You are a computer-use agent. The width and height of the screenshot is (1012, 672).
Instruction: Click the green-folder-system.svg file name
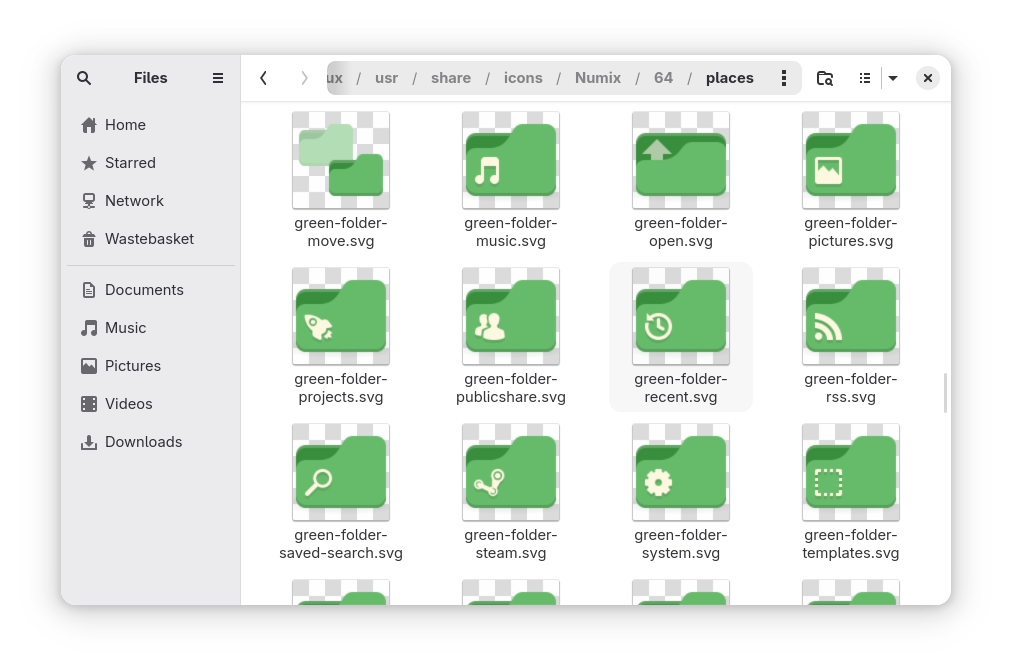681,544
